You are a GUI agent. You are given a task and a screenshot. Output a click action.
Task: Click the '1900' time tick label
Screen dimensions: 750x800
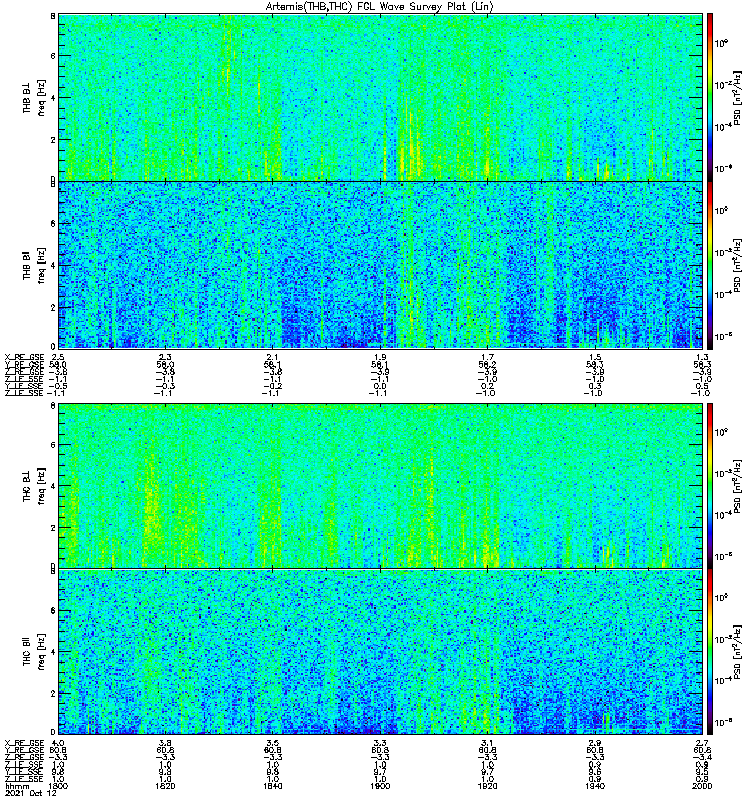click(x=380, y=786)
